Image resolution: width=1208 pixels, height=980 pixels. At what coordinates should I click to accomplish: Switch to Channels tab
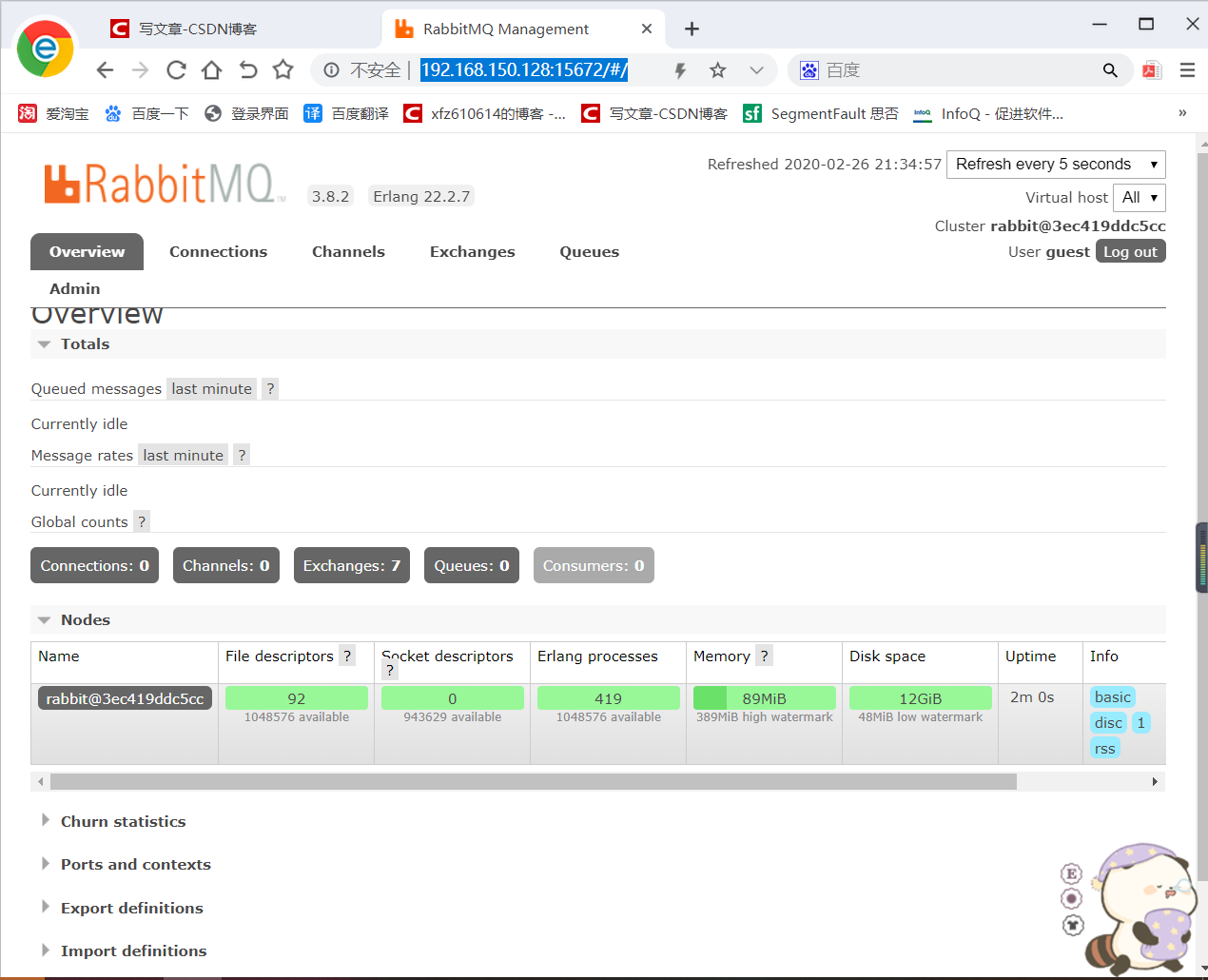(x=348, y=251)
